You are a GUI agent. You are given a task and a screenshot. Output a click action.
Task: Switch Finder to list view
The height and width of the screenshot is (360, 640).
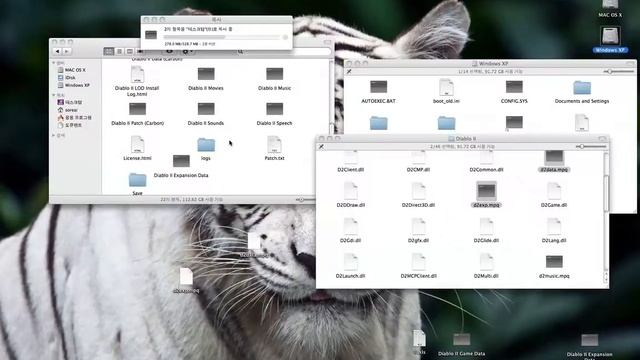click(x=119, y=51)
